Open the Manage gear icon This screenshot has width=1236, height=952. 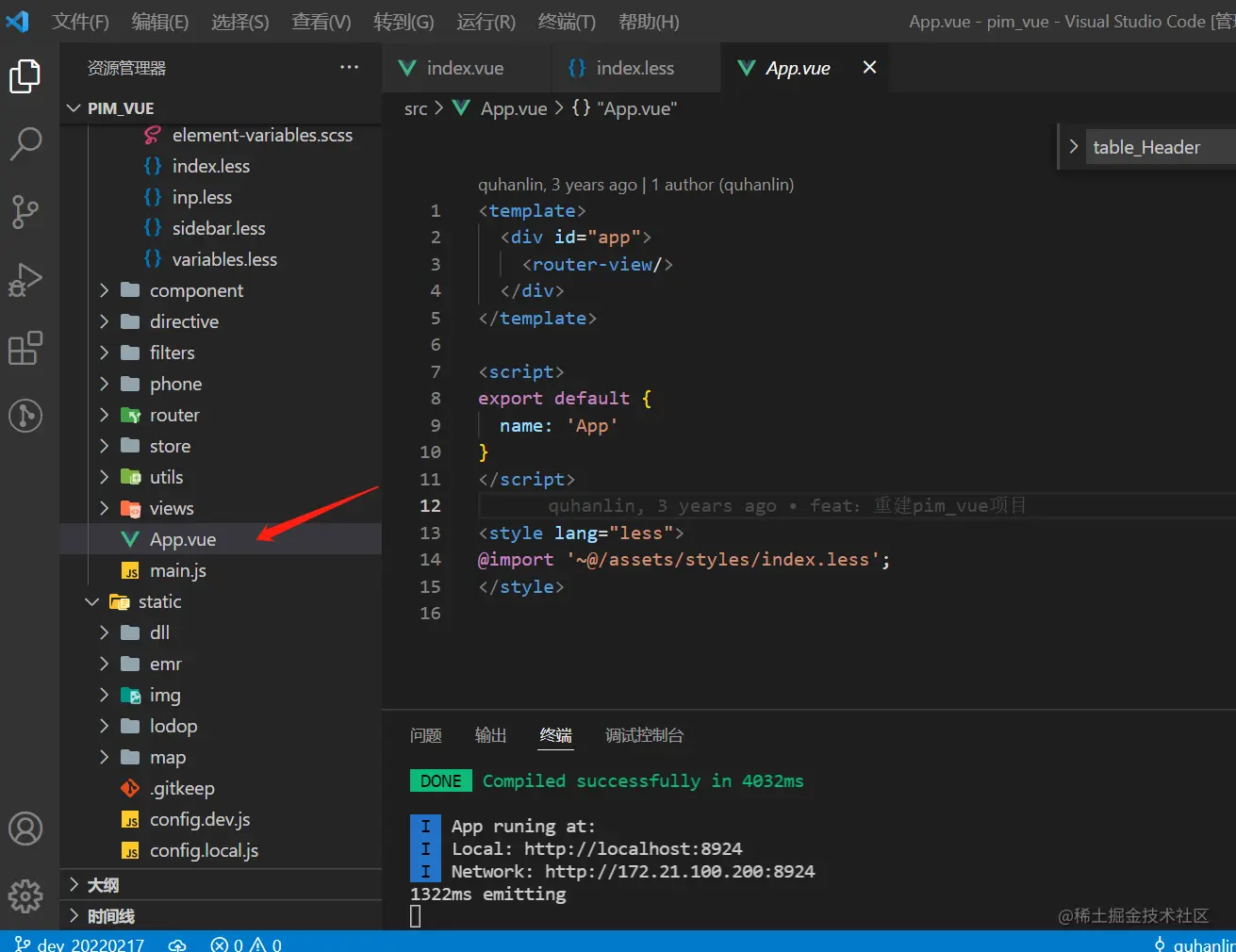(25, 895)
